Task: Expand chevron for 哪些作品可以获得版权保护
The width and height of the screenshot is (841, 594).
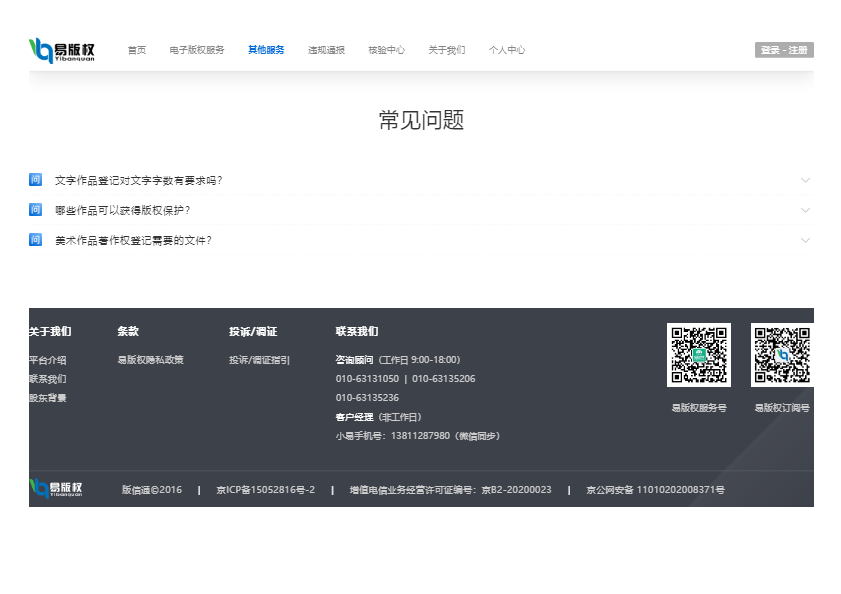Action: (805, 210)
